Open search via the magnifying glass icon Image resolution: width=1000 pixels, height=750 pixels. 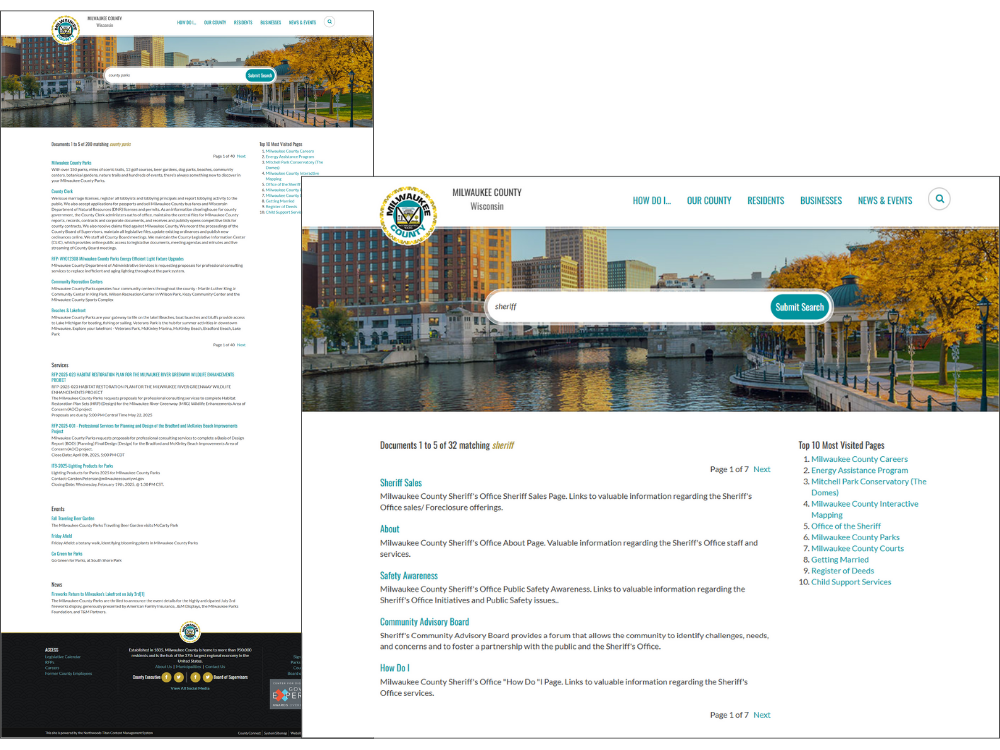pyautogui.click(x=939, y=199)
